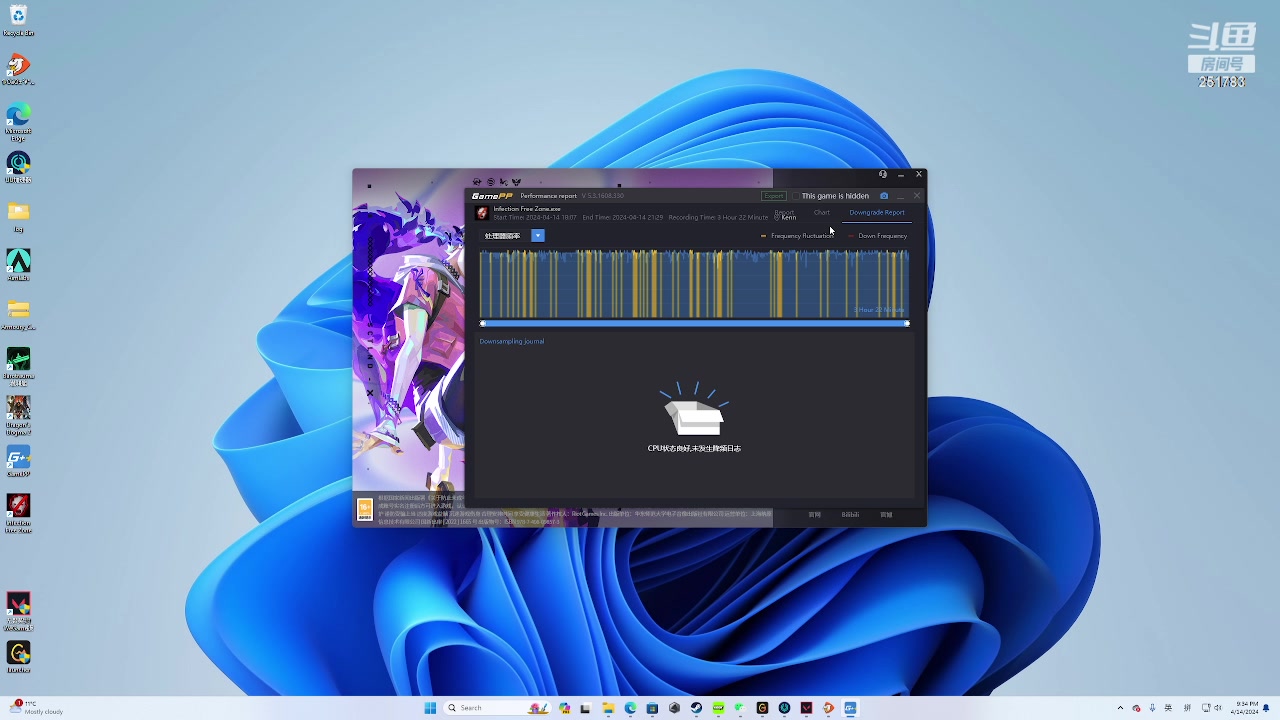Open the Microsoft Edge desktop shortcut

coord(18,121)
